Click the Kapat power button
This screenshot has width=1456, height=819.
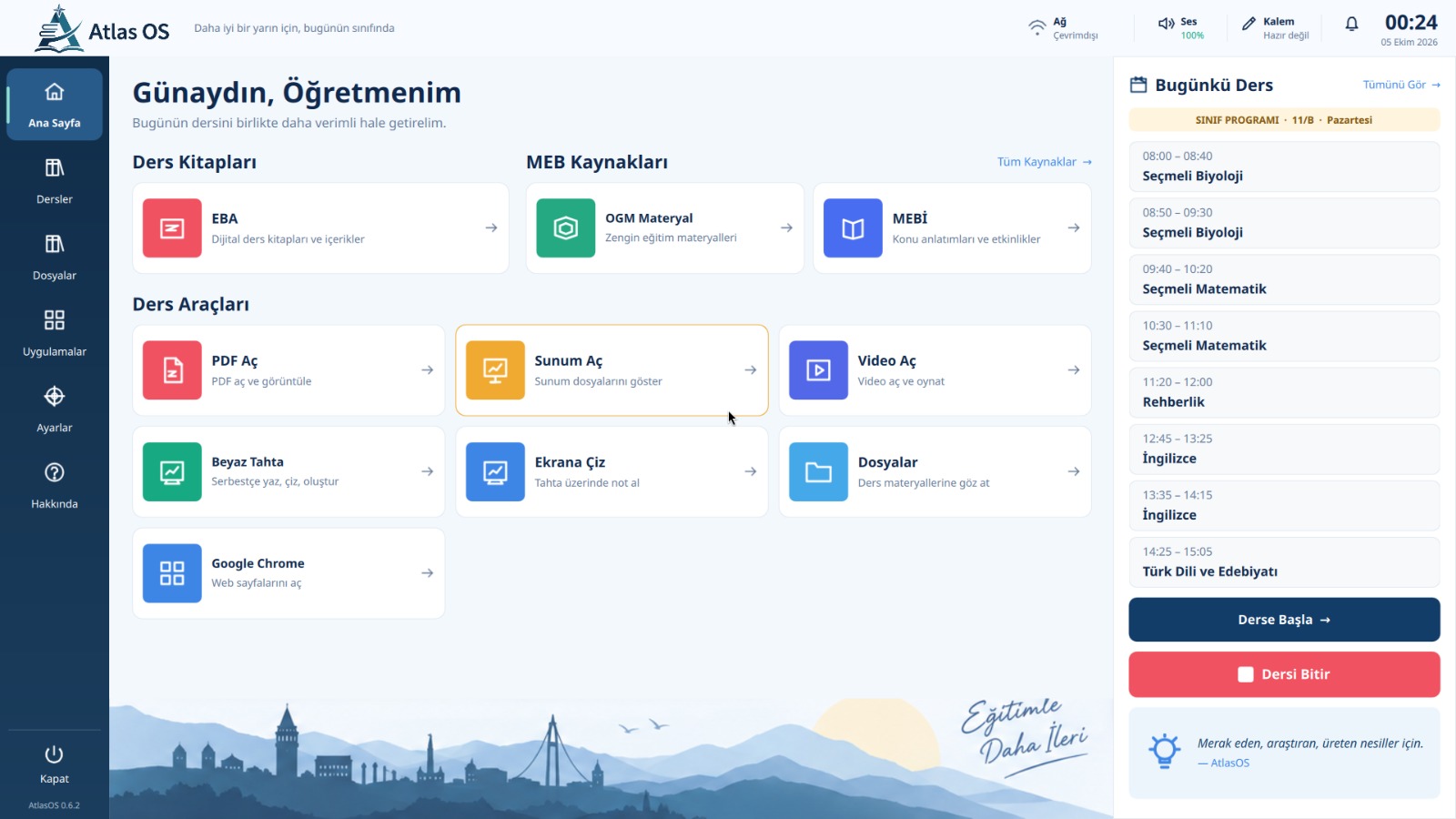(x=55, y=764)
